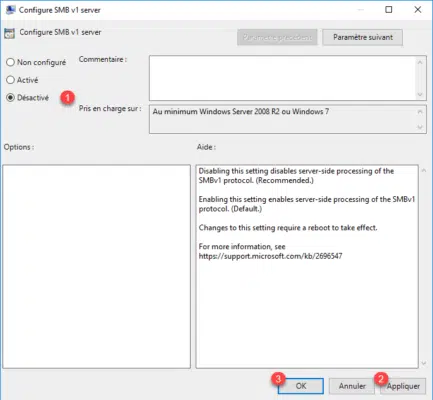
Task: Click the 'Configure SMB v1 server' setting heading
Action: point(60,32)
